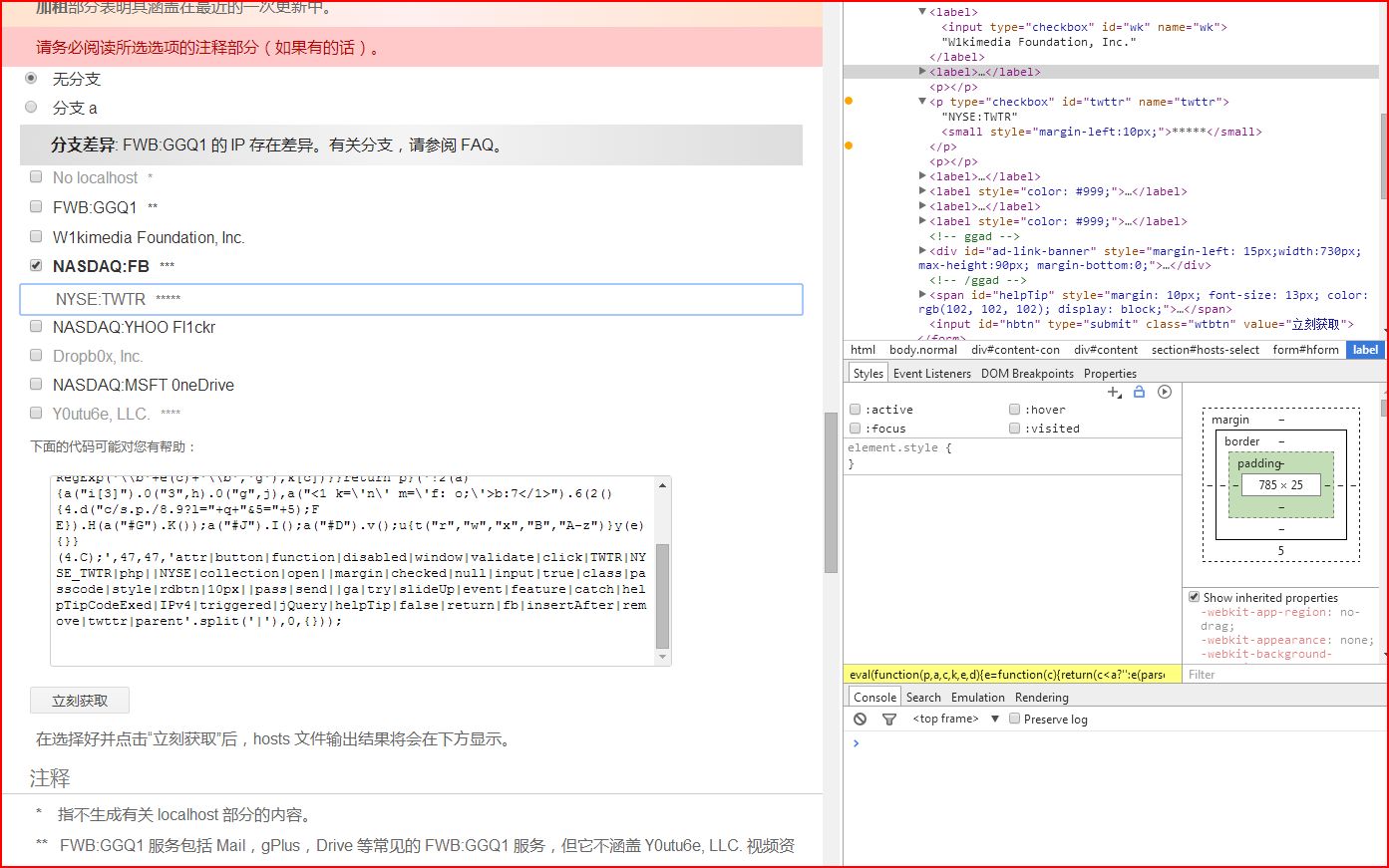Click the breakpoint dot beside the twttr line
The image size is (1389, 868).
coord(849,101)
